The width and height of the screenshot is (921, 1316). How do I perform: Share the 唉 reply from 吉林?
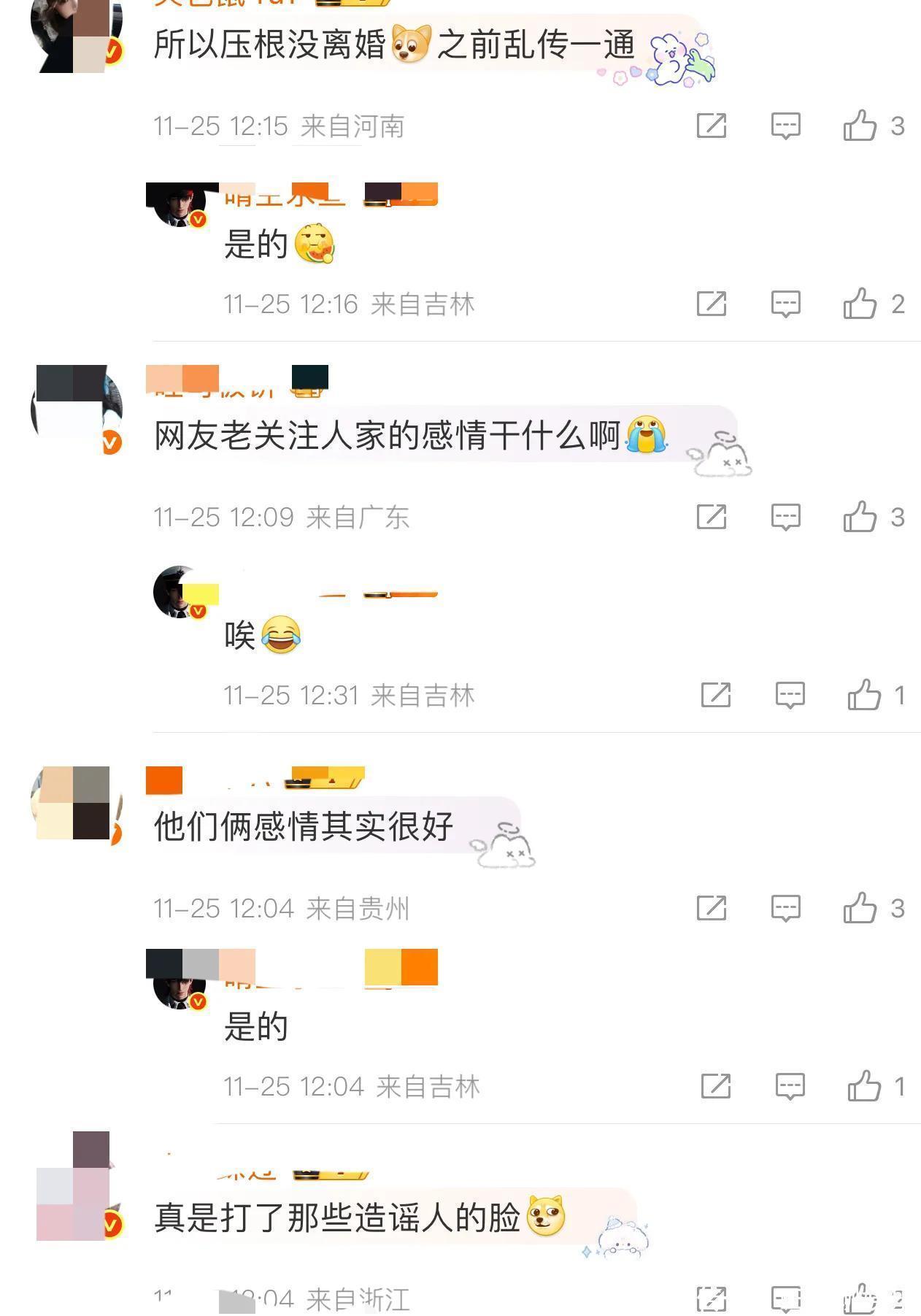pyautogui.click(x=716, y=695)
